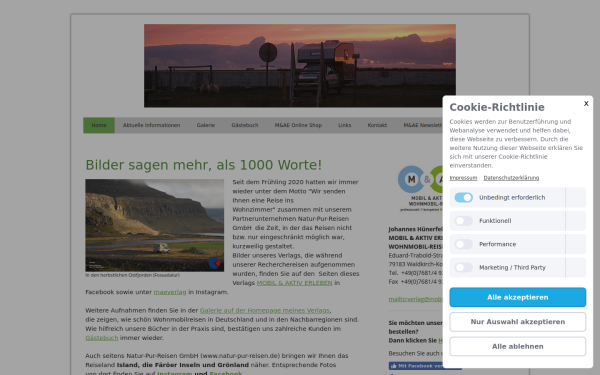Image resolution: width=600 pixels, height=375 pixels.
Task: Open the Impressum link in cookie dialog
Action: click(463, 178)
